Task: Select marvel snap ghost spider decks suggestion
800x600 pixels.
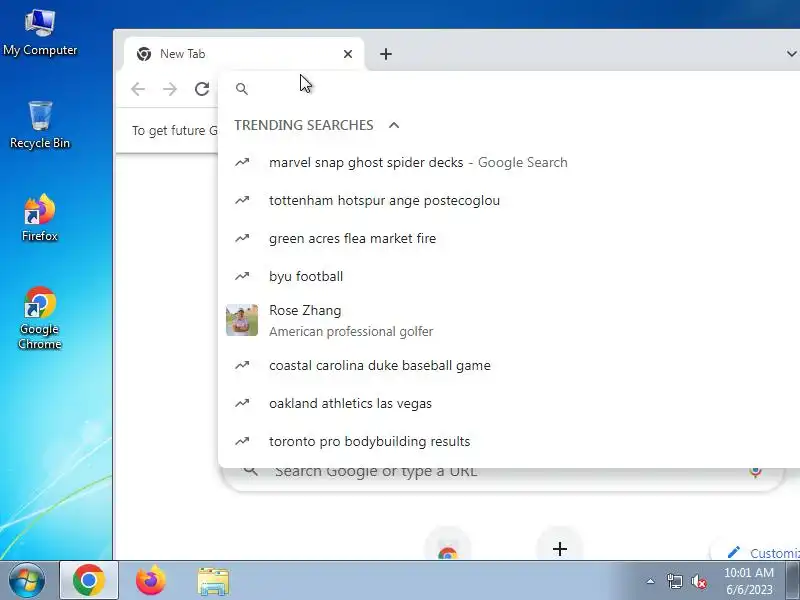Action: tap(509, 162)
